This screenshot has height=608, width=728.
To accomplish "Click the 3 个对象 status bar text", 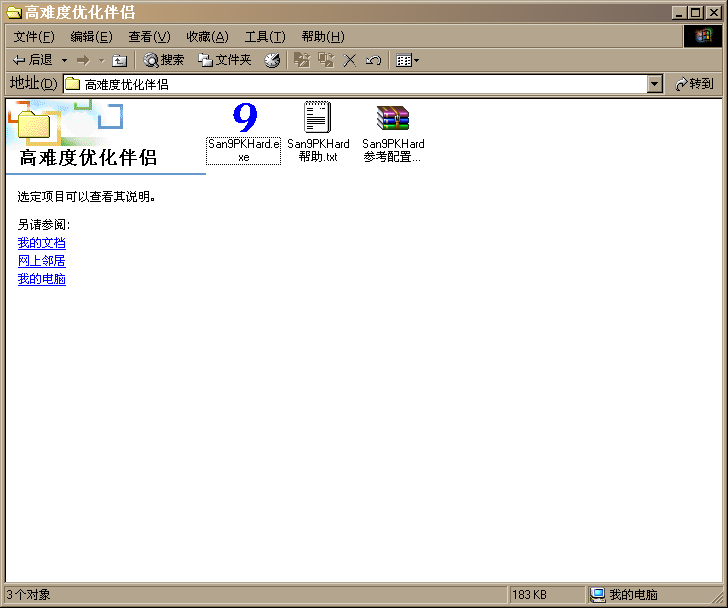I will pyautogui.click(x=28, y=595).
